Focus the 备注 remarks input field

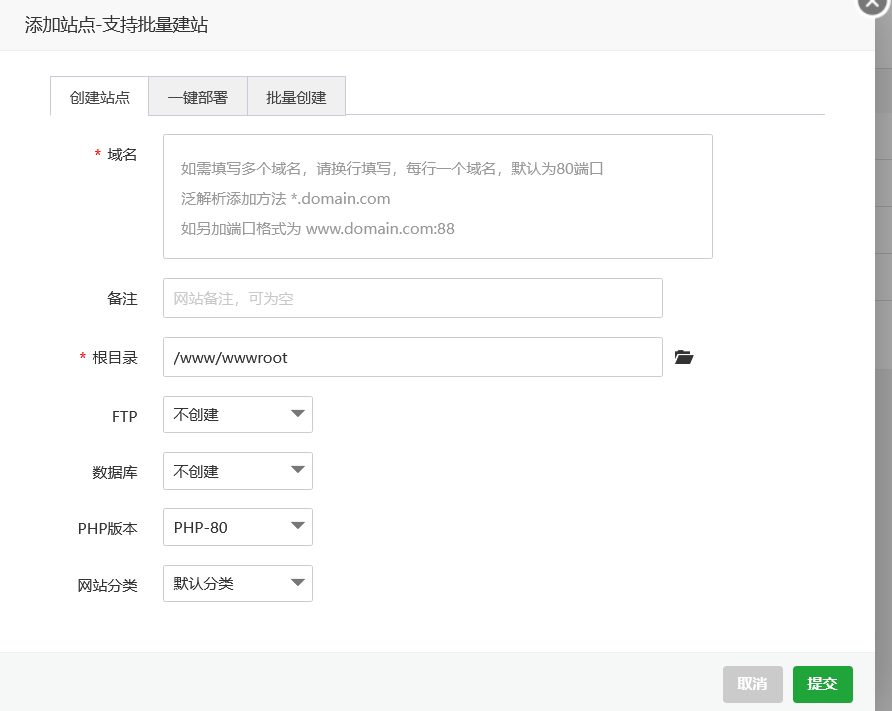pyautogui.click(x=412, y=298)
